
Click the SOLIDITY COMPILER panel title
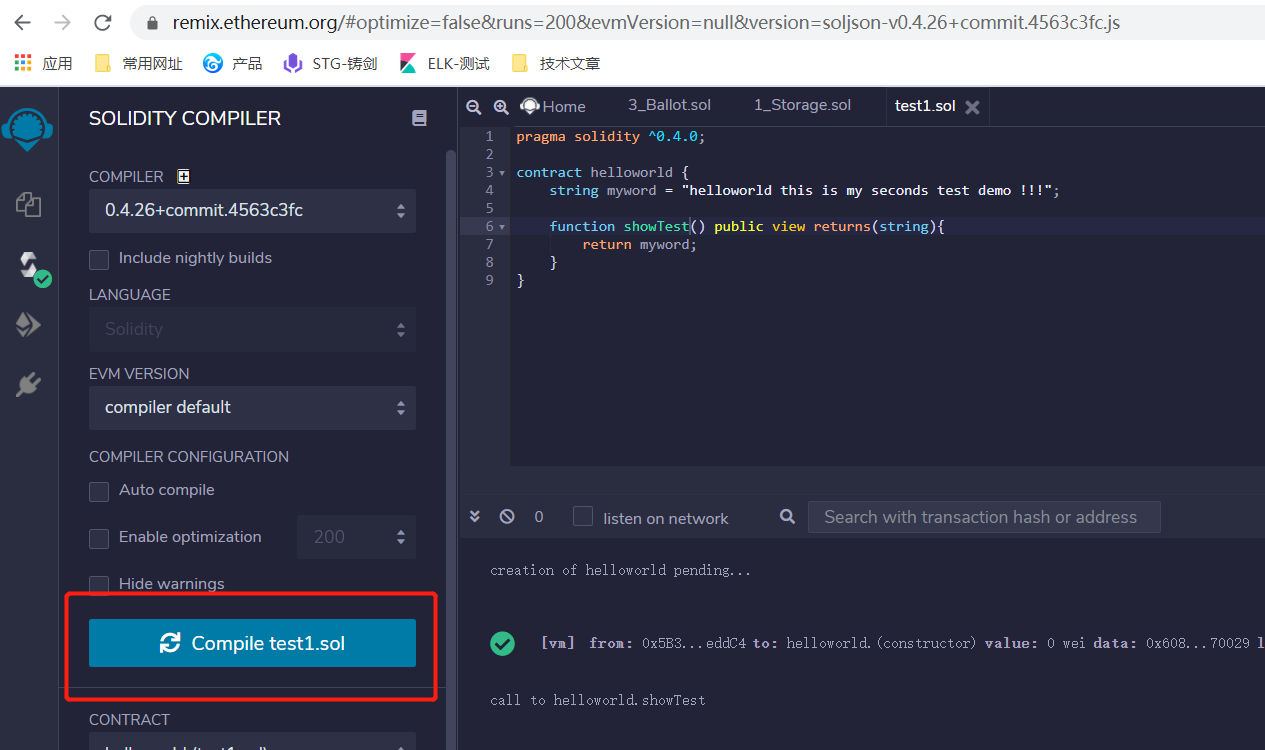[x=185, y=118]
